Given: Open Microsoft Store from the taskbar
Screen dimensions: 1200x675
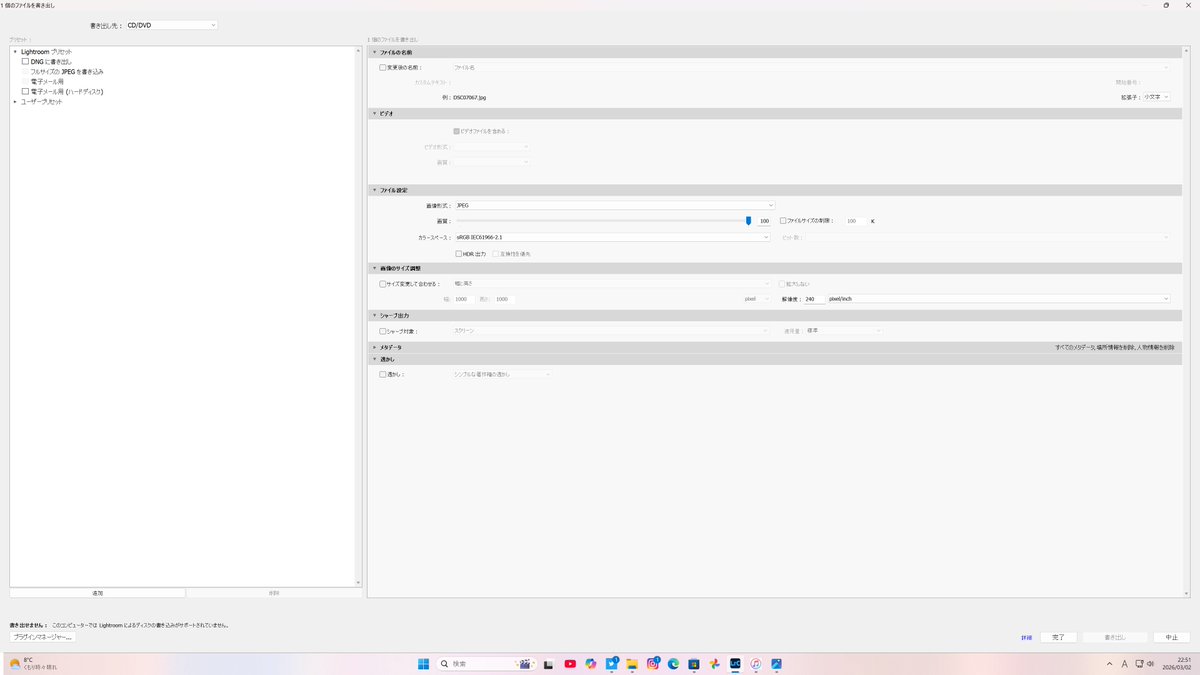Looking at the screenshot, I should point(694,663).
